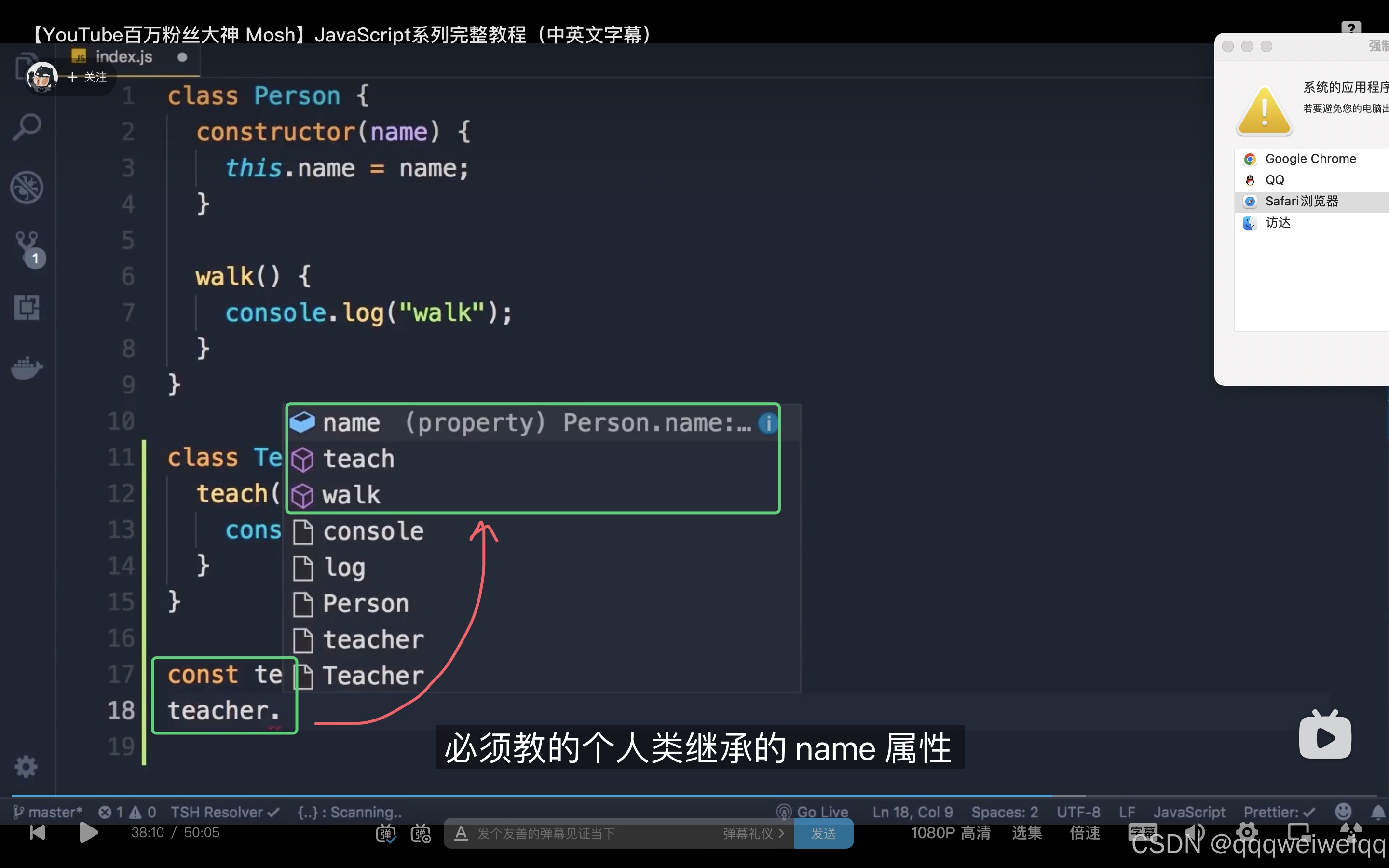Open Search in the VS Code activity bar
1389x868 pixels.
point(27,127)
